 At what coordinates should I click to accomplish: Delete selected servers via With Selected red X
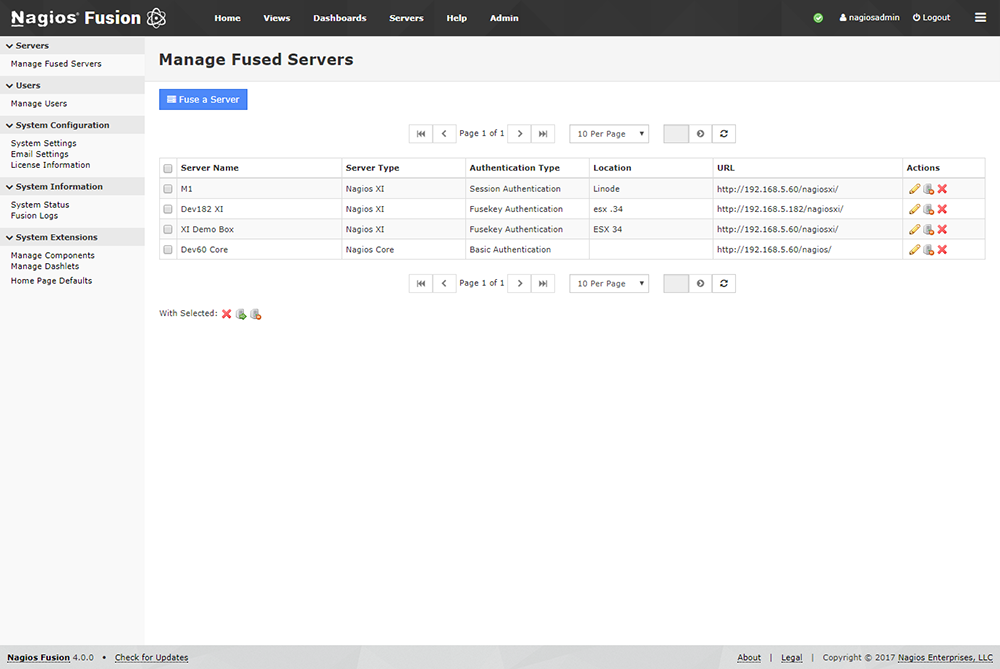click(x=226, y=314)
